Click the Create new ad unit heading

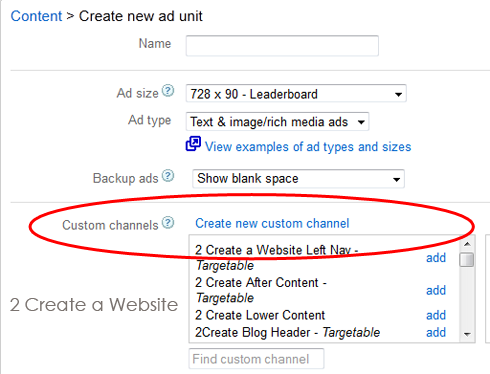click(141, 16)
